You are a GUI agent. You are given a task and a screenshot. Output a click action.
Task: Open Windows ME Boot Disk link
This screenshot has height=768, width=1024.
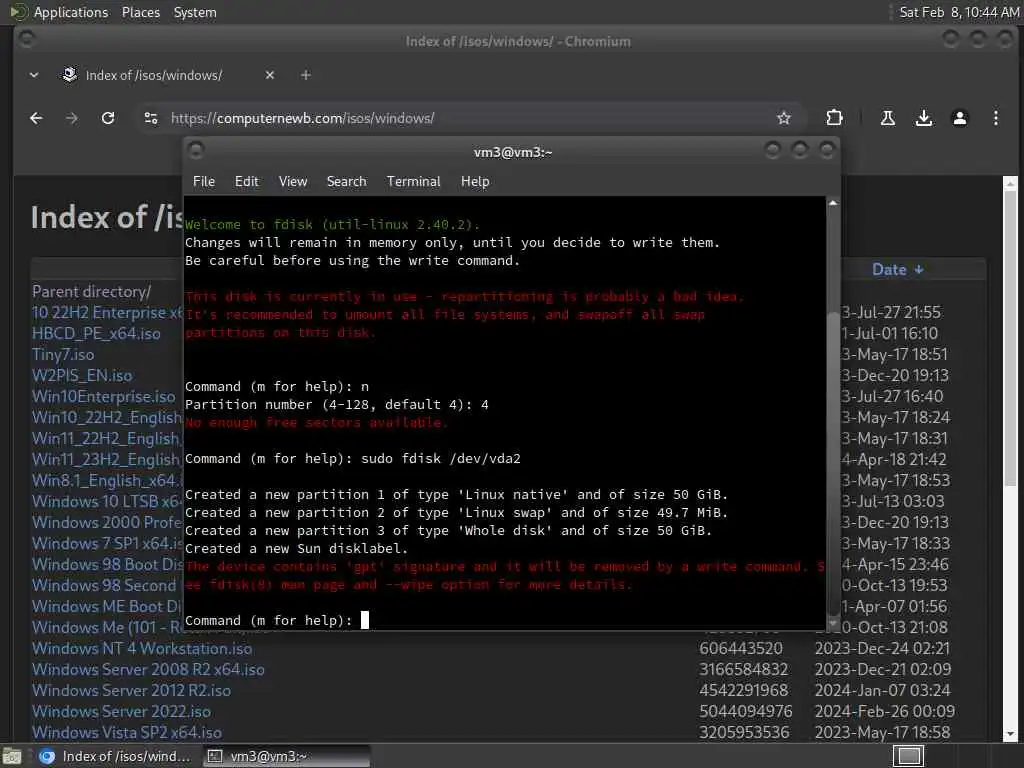click(x=106, y=607)
